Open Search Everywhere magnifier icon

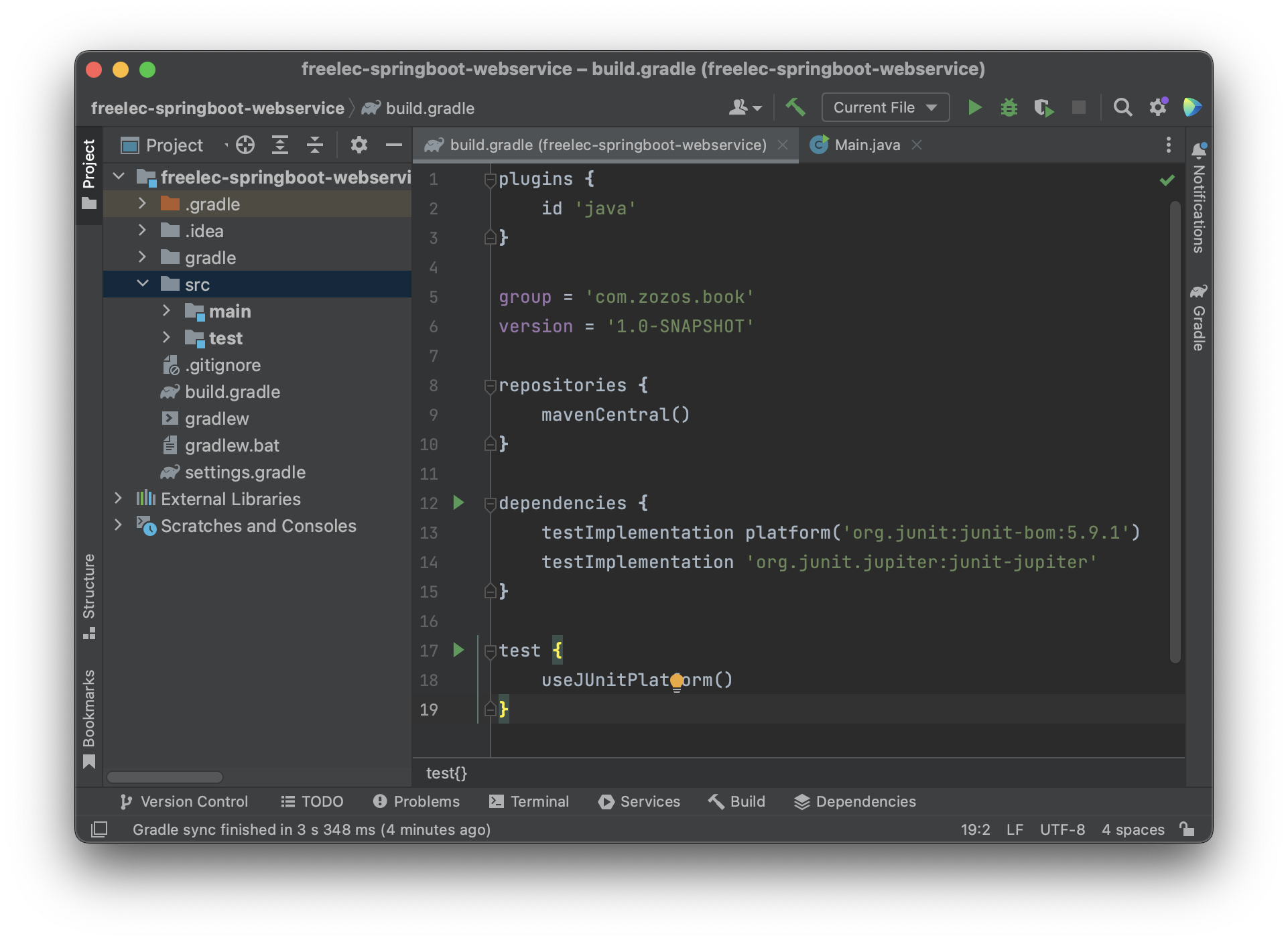coord(1122,107)
